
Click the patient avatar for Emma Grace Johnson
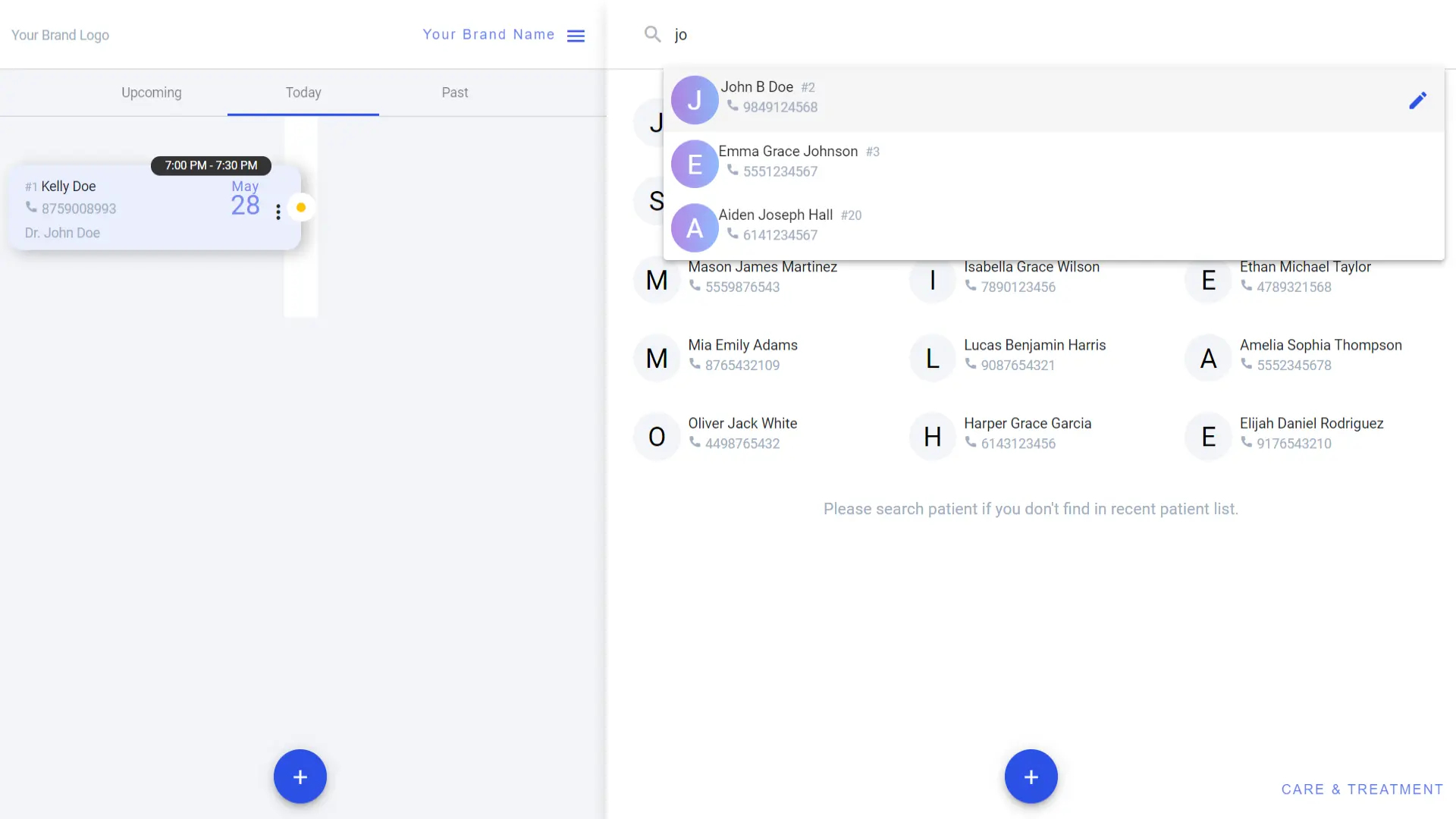coord(695,163)
